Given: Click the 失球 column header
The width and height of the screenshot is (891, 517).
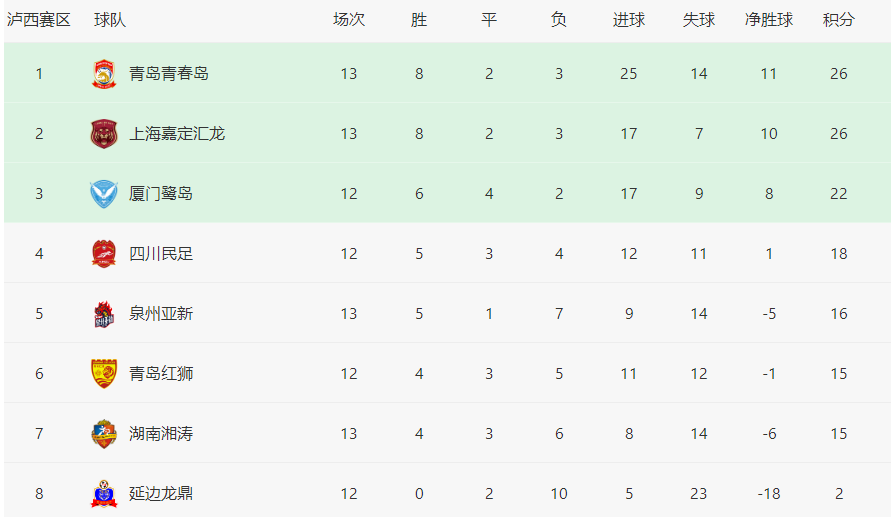Looking at the screenshot, I should pos(699,20).
